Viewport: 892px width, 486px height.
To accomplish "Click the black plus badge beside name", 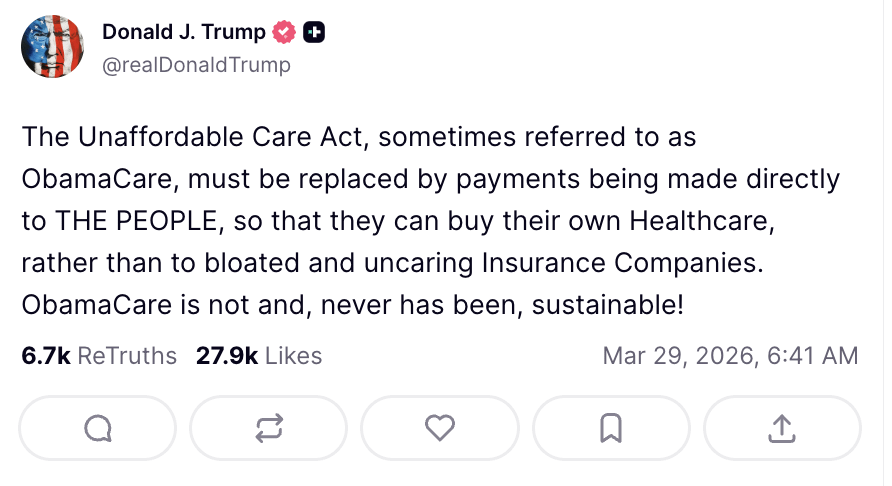I will tap(314, 33).
